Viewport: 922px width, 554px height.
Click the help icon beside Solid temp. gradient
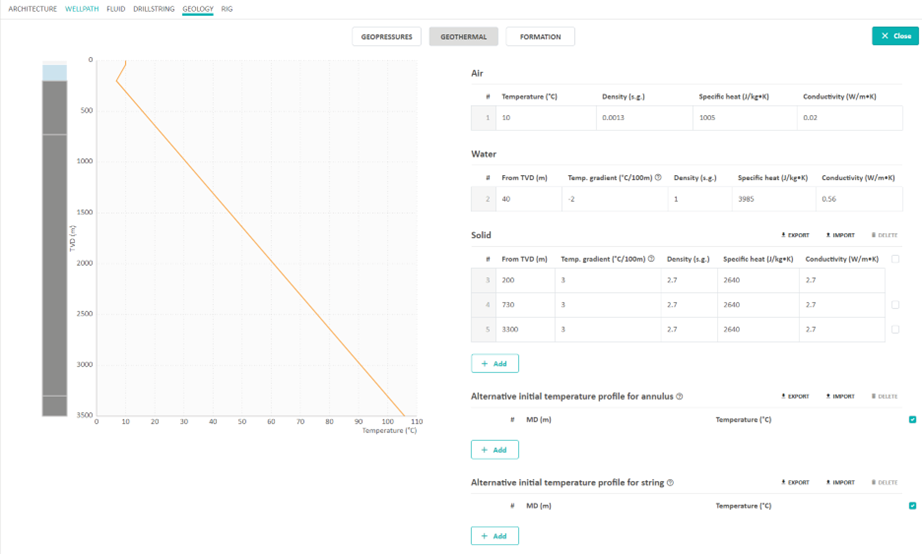tap(651, 259)
